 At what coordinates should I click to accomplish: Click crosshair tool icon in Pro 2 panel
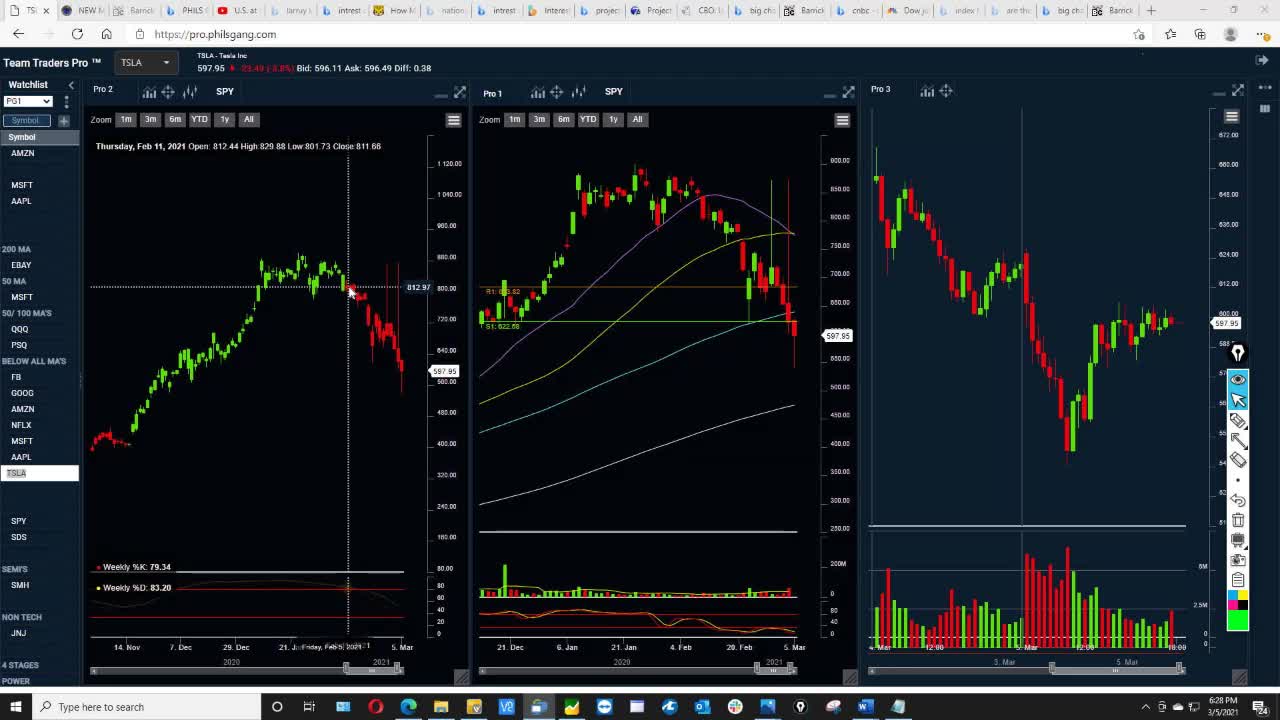(168, 92)
